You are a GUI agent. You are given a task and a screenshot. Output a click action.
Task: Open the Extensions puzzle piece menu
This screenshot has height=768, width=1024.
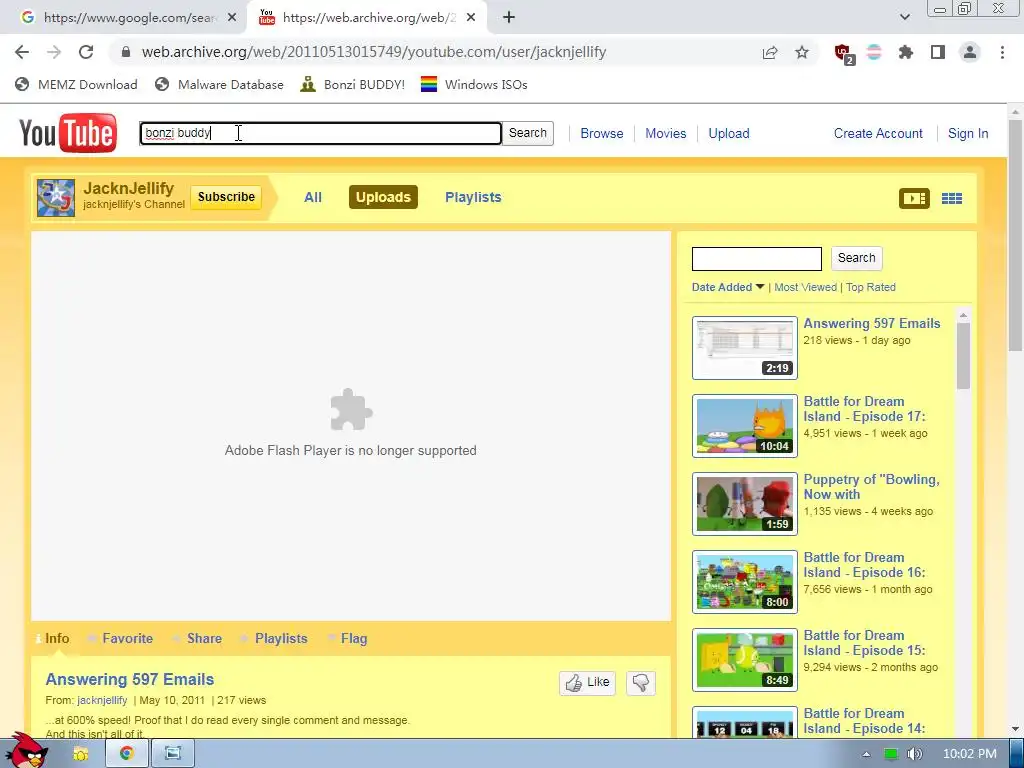(905, 52)
